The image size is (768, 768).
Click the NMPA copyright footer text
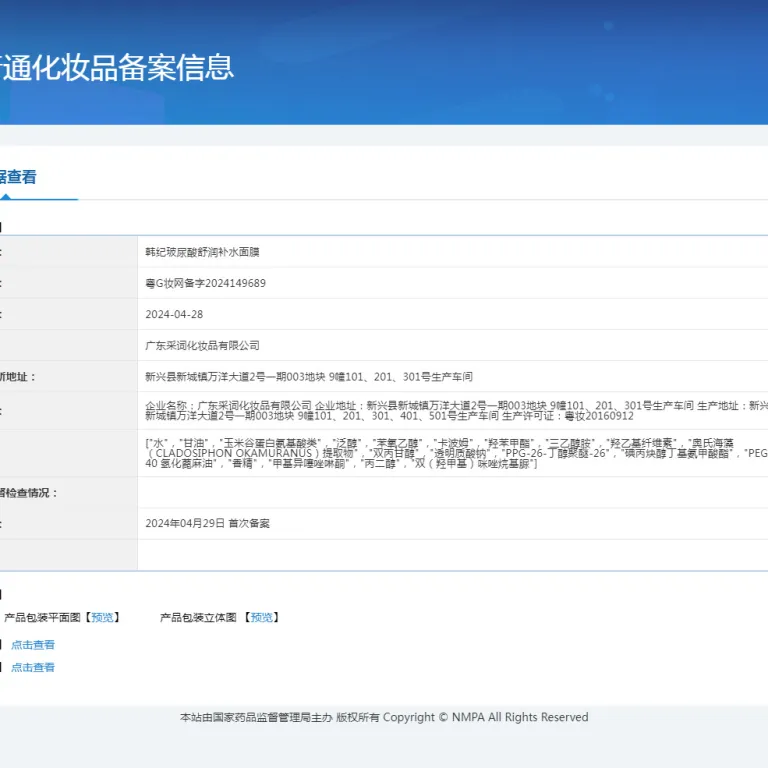[x=384, y=718]
